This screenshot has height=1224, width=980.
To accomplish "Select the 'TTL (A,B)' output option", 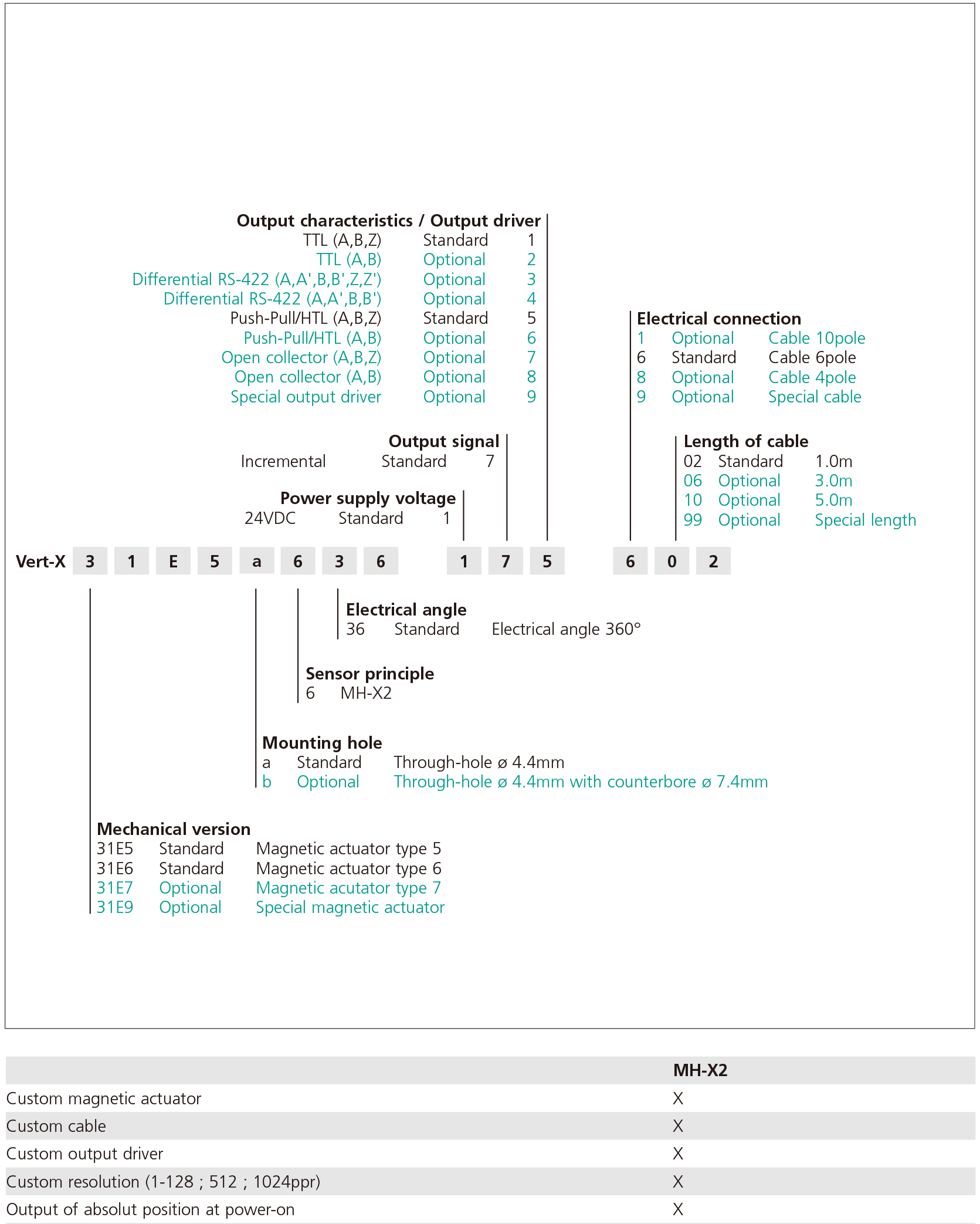I will (x=349, y=260).
